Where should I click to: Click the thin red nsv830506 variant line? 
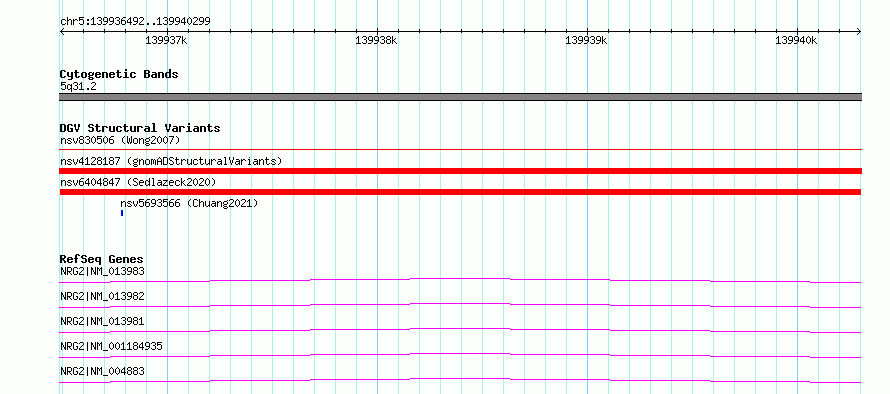tap(460, 149)
